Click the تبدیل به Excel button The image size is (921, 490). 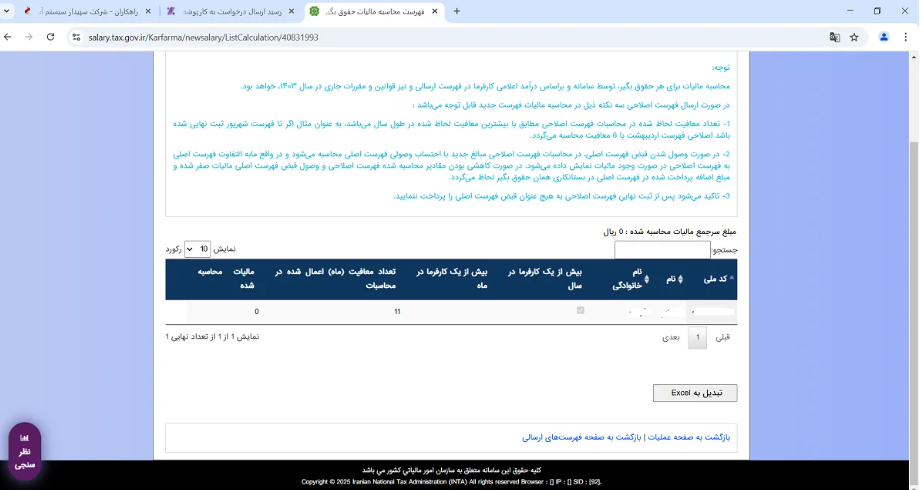(695, 393)
